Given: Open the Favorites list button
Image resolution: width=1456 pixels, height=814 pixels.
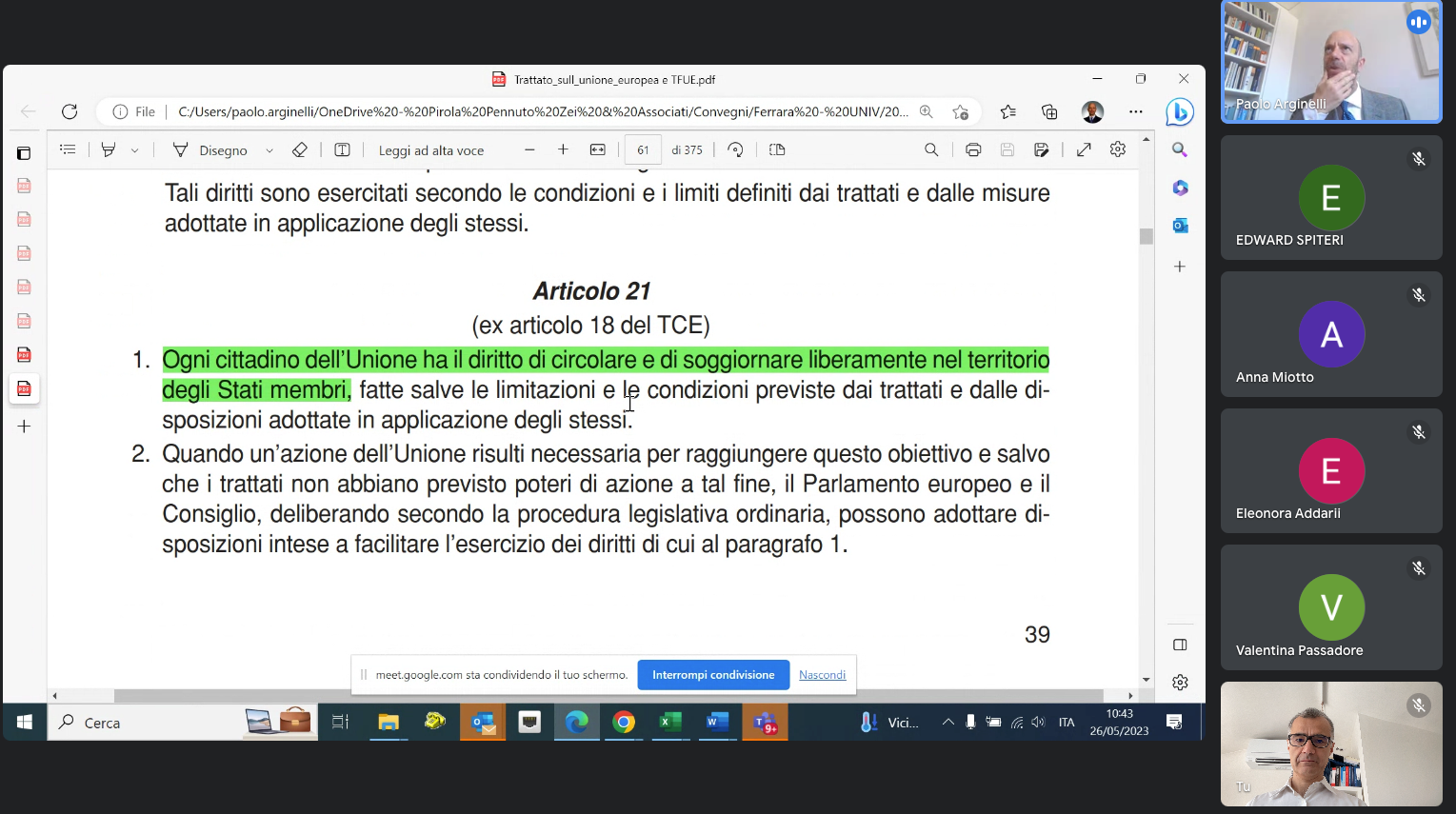Looking at the screenshot, I should pyautogui.click(x=1008, y=111).
